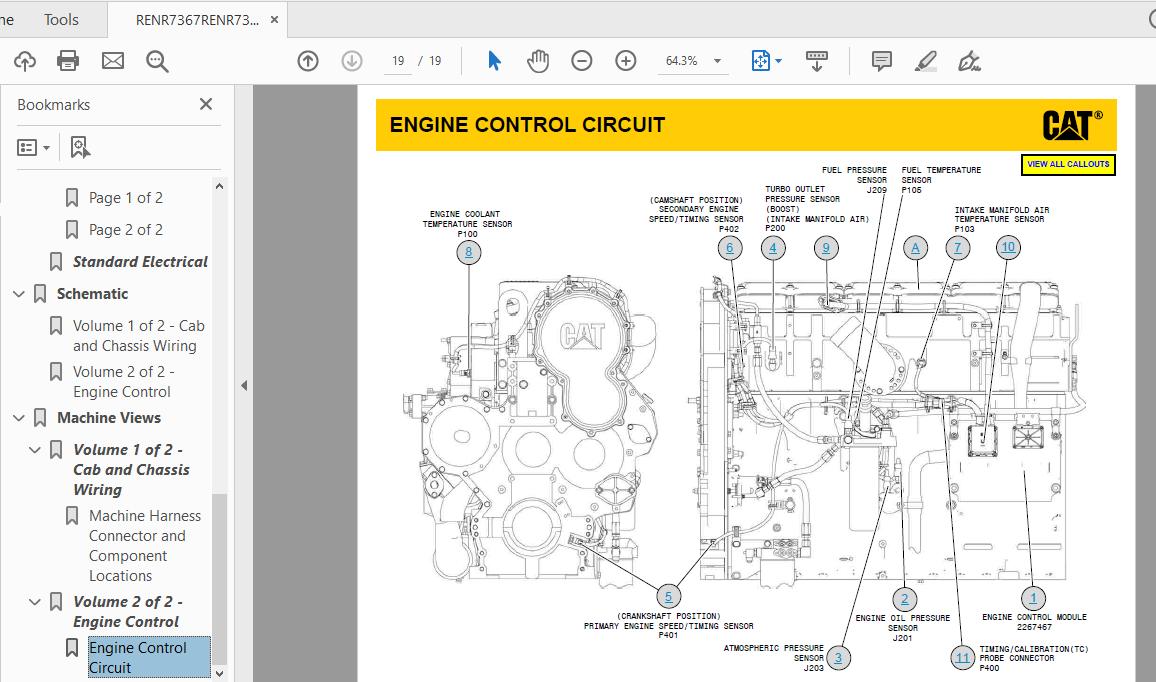Switch to the Tools tab

coord(60,19)
